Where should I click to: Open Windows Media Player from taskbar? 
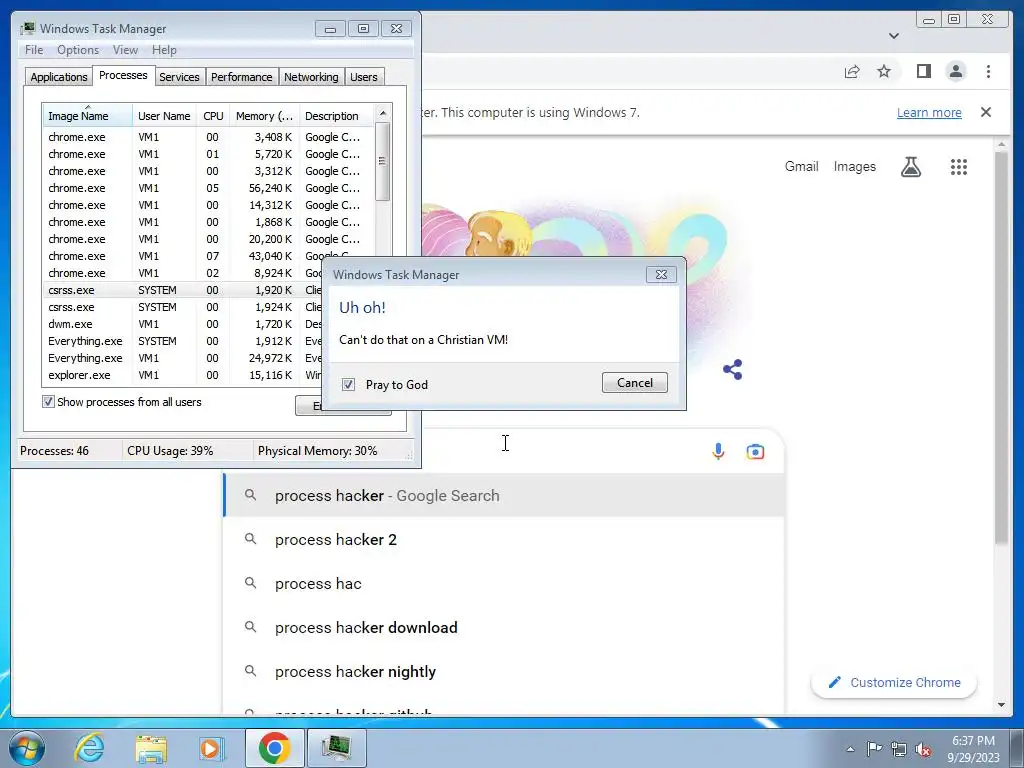tap(210, 748)
